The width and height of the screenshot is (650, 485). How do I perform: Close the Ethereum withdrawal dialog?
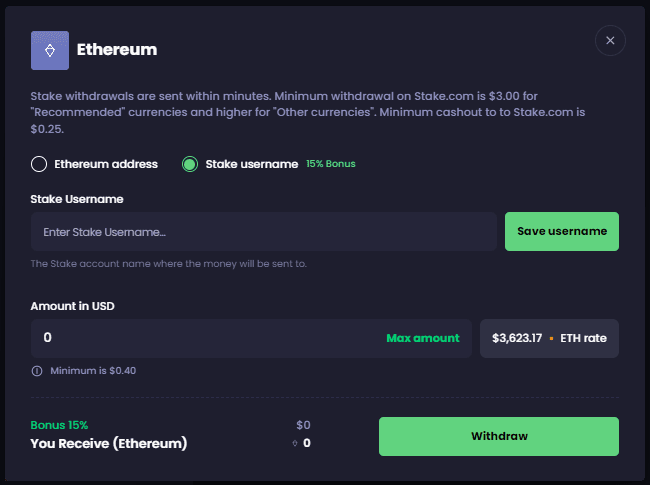[x=610, y=40]
